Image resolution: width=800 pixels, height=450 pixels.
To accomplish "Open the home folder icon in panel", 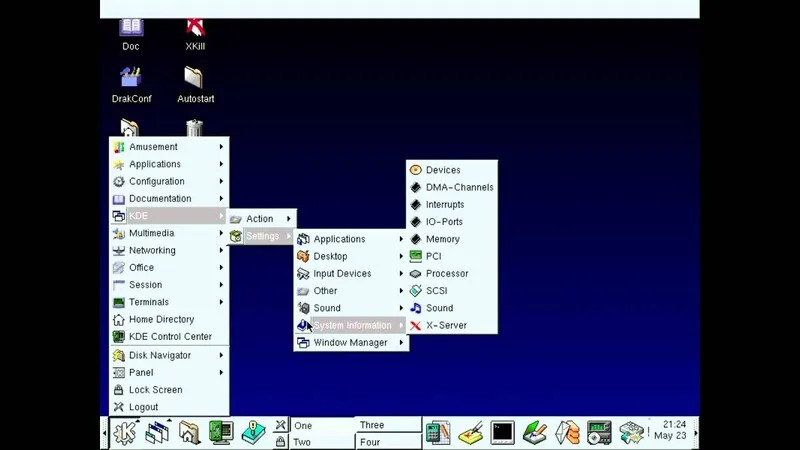I will point(189,433).
